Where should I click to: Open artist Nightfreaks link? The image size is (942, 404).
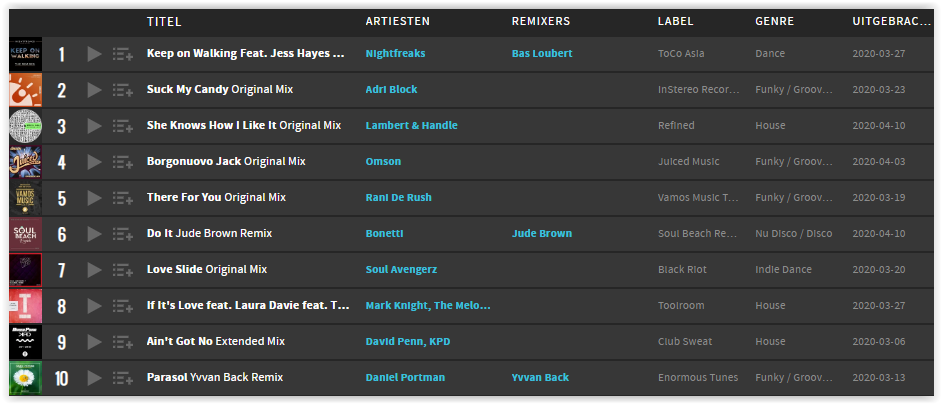(395, 54)
